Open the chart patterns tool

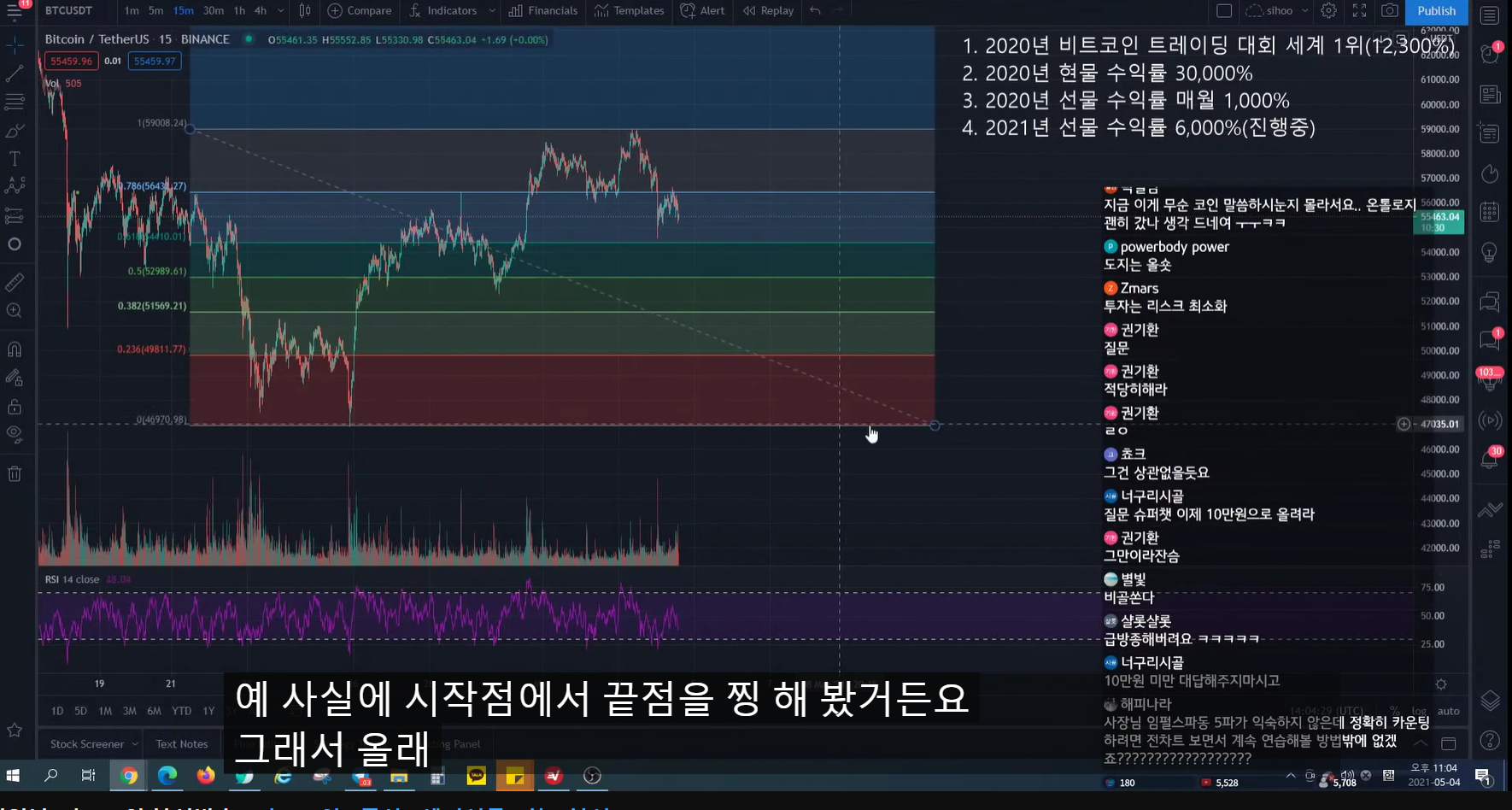[15, 186]
